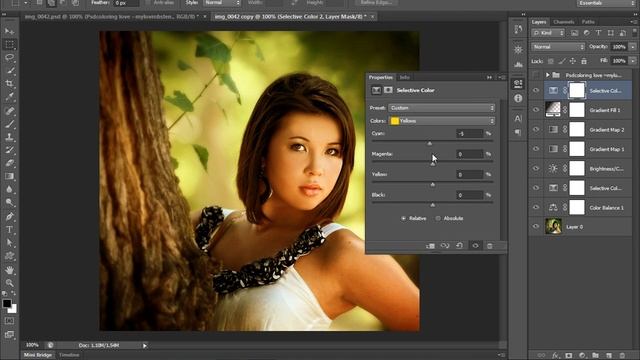Open the Fill slider arrow
This screenshot has height=360, width=640.
(633, 61)
